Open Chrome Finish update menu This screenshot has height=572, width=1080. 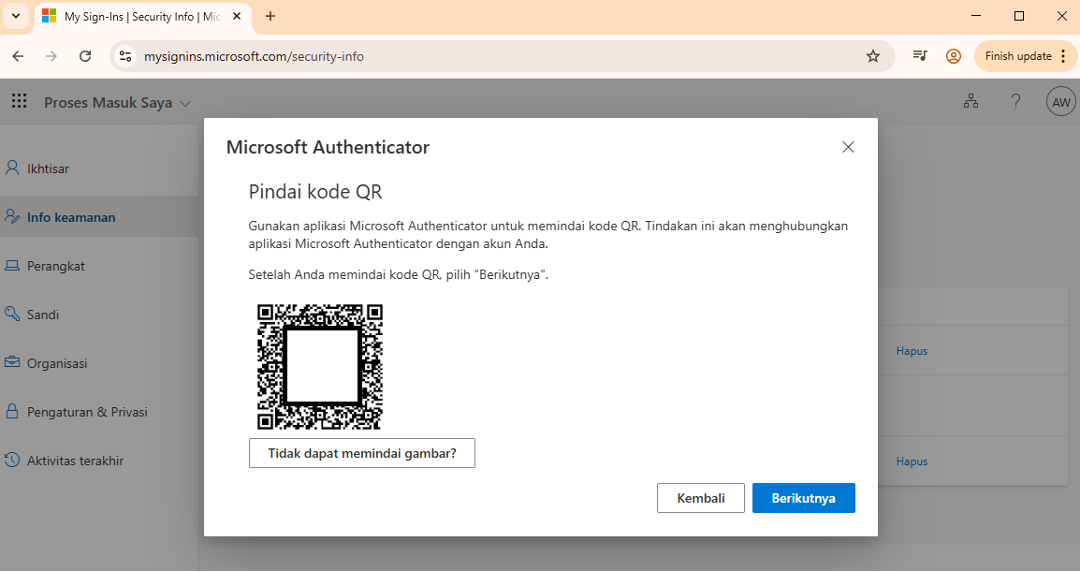point(1026,56)
